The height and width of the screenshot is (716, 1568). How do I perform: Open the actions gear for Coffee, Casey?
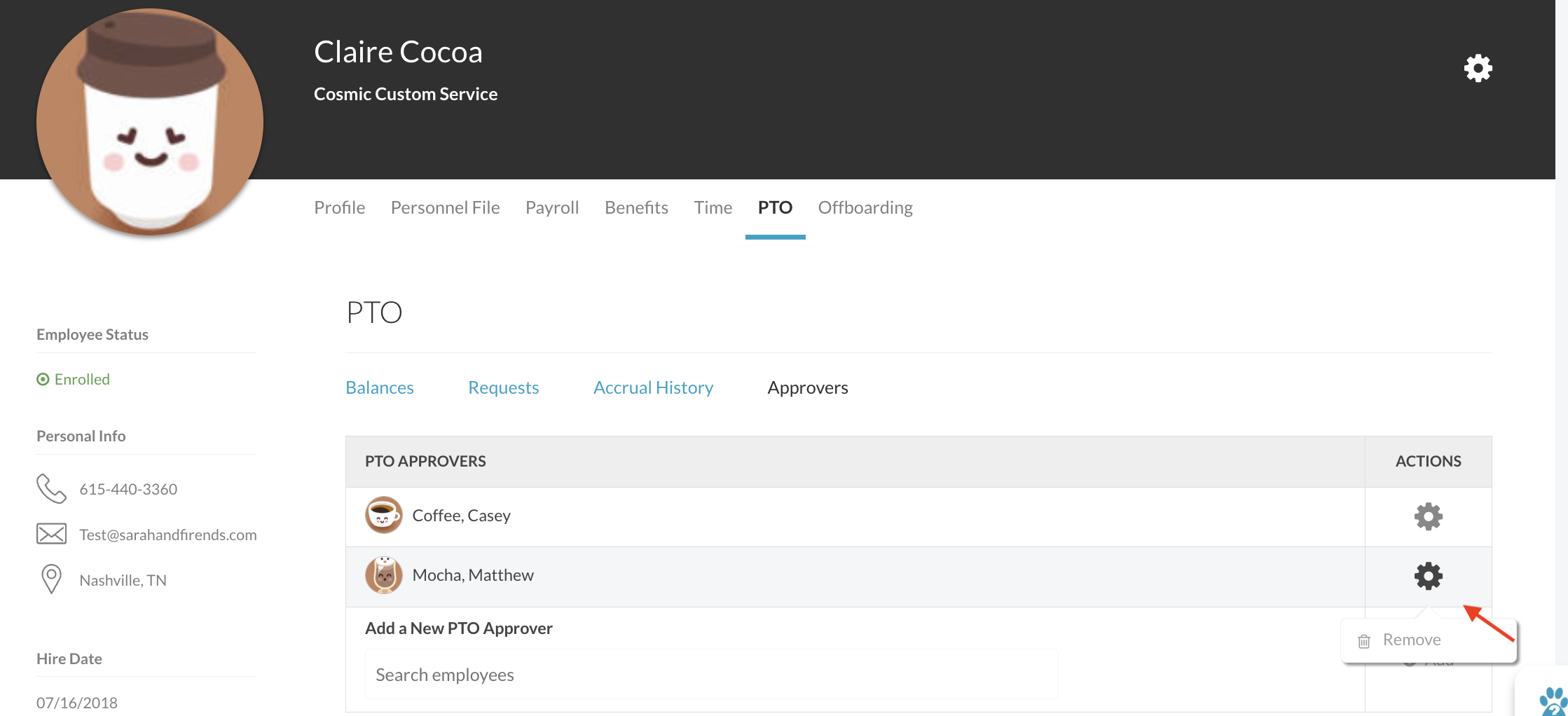(x=1428, y=516)
